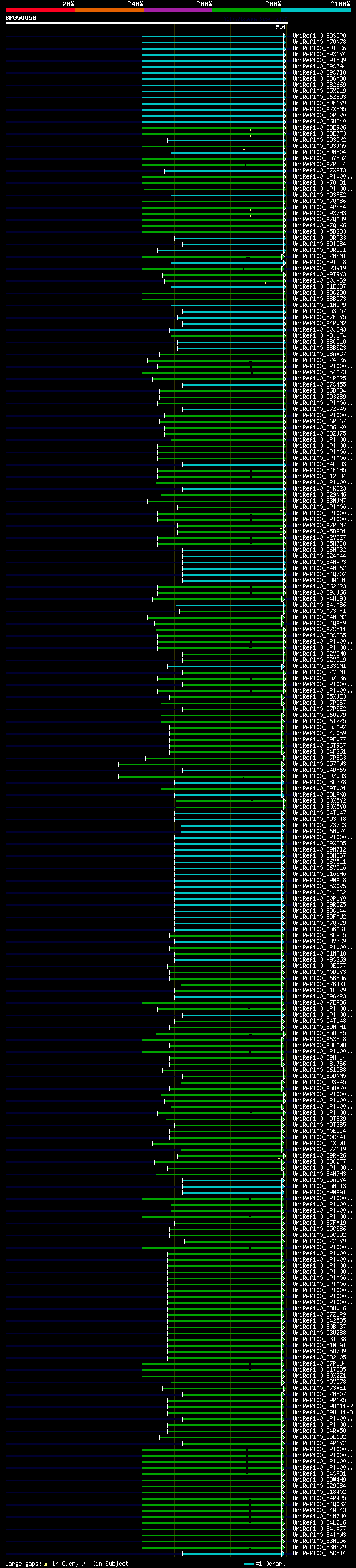Select the UniRef100_B4KI23 label

coord(319,489)
